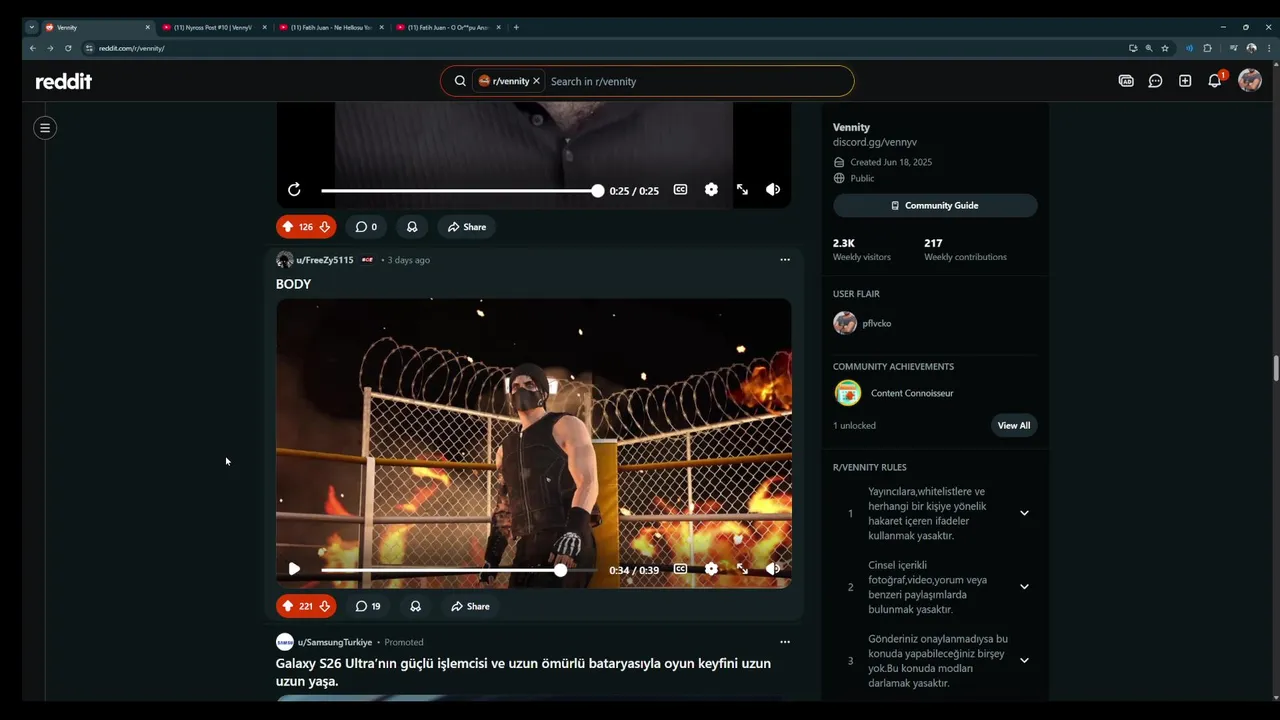Image resolution: width=1280 pixels, height=720 pixels.
Task: Go back in browser history
Action: point(32,48)
